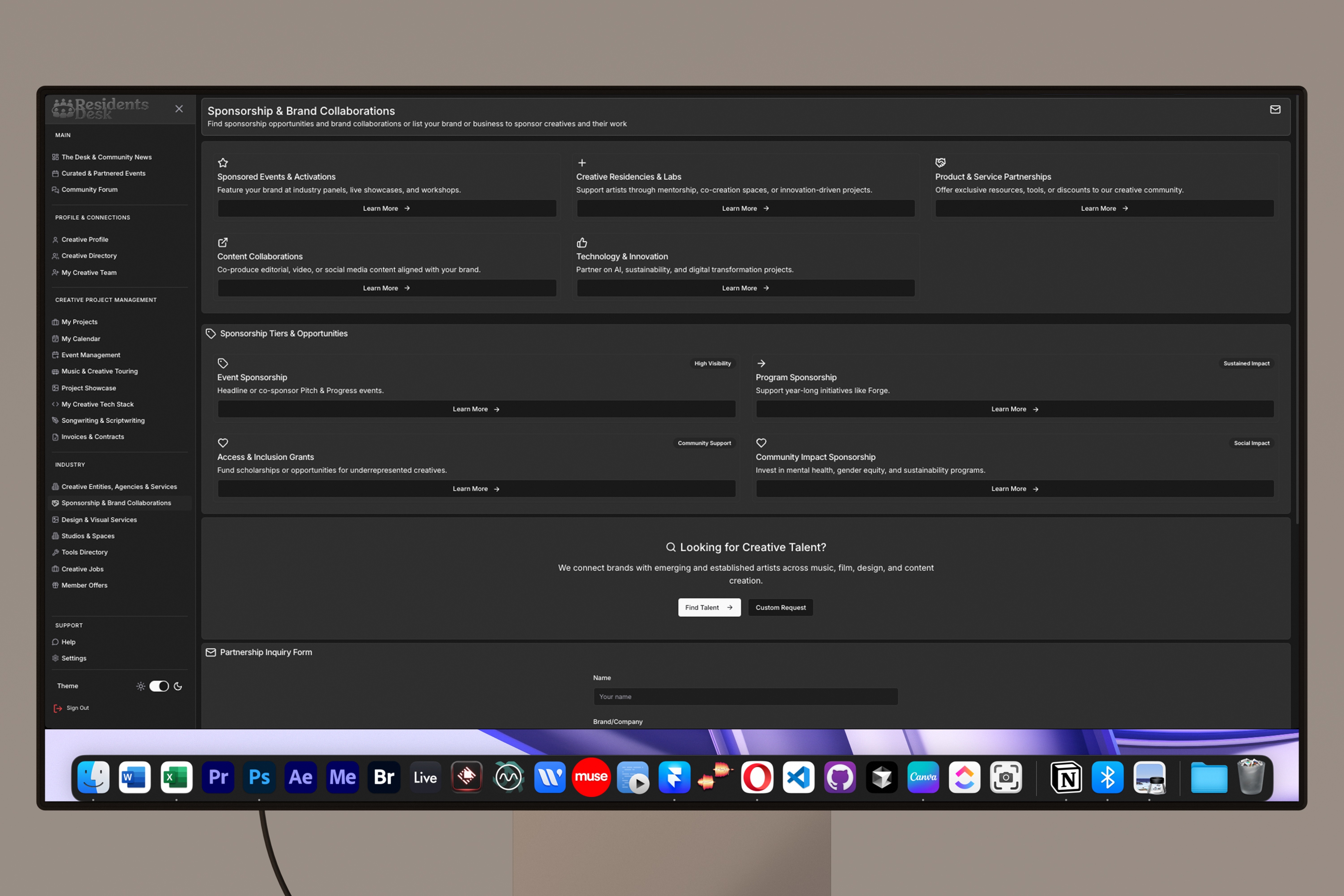Launch Adobe Photoshop from the dock

[259, 777]
